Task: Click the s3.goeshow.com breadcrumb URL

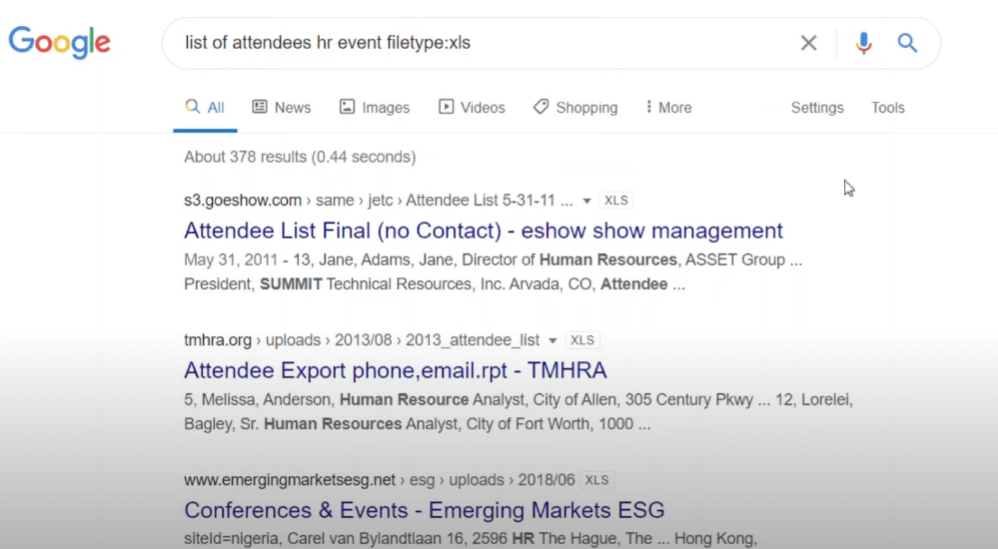Action: (242, 200)
